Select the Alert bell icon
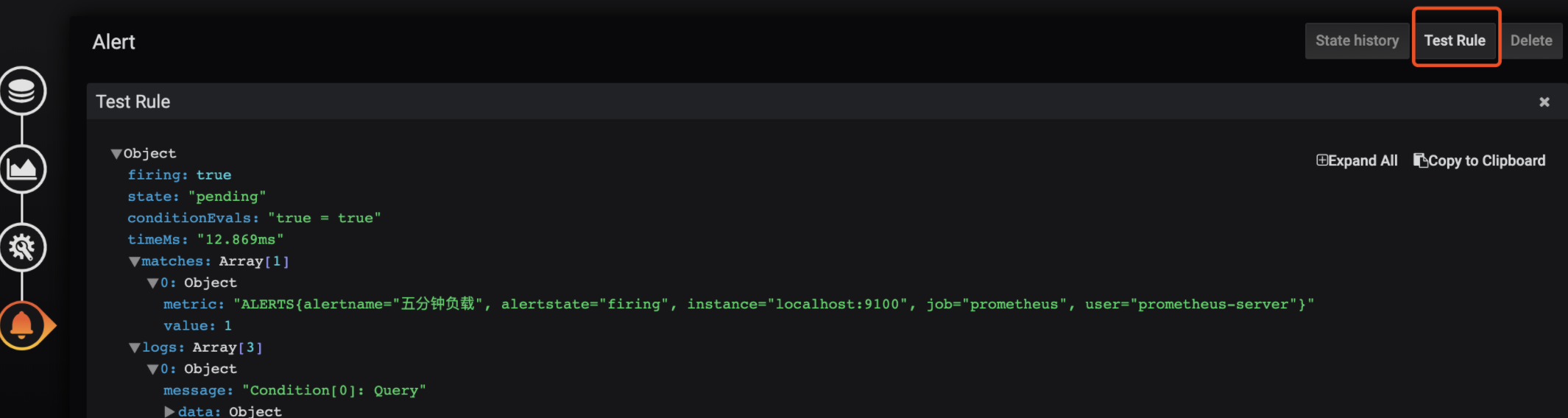1568x418 pixels. point(22,325)
